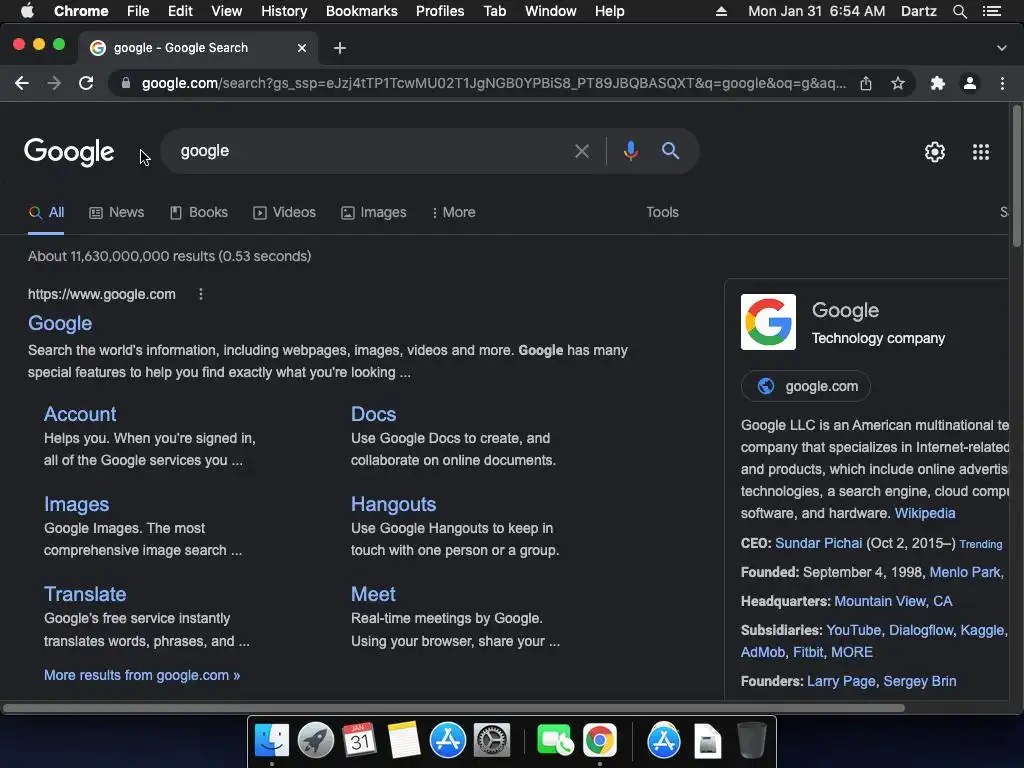Open the Profiles menu

(440, 11)
